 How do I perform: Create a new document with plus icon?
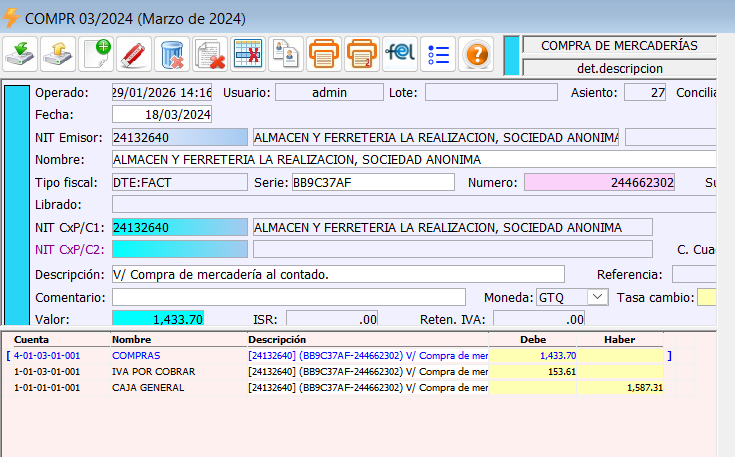pos(97,53)
